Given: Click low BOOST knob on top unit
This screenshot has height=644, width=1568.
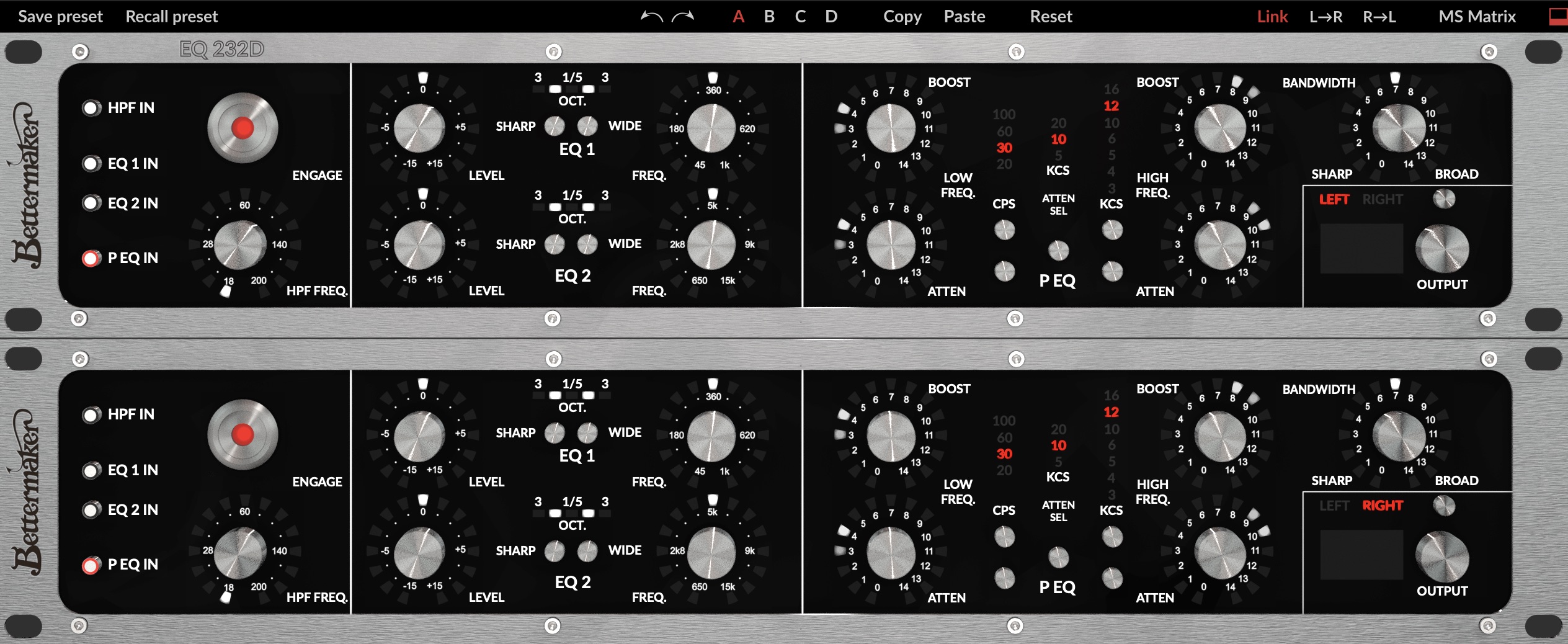Looking at the screenshot, I should pyautogui.click(x=891, y=128).
